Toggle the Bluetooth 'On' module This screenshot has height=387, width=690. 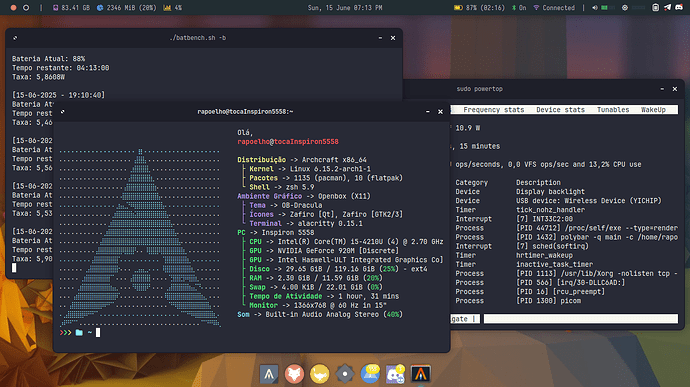tap(519, 7)
